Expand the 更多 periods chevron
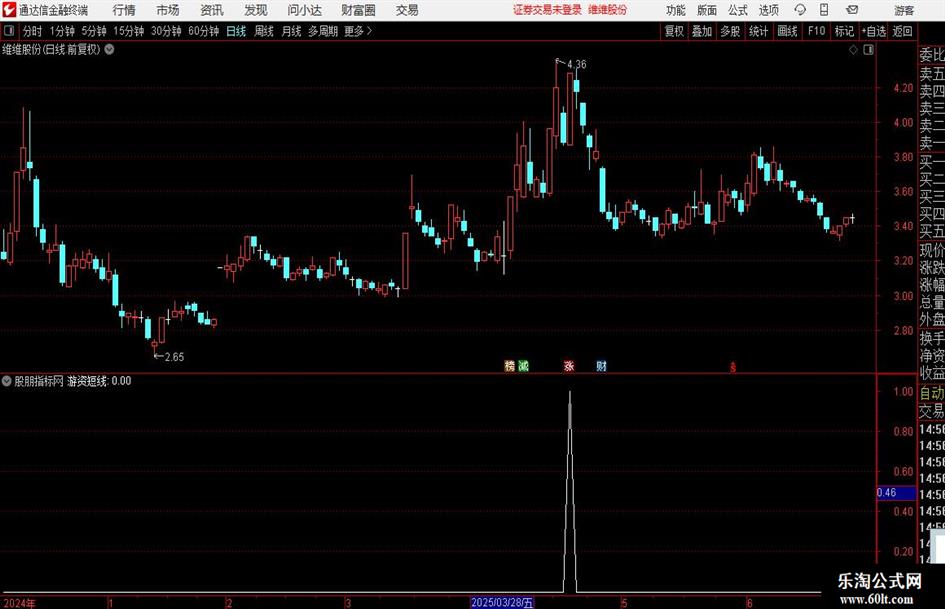The width and height of the screenshot is (945, 609). (x=369, y=31)
